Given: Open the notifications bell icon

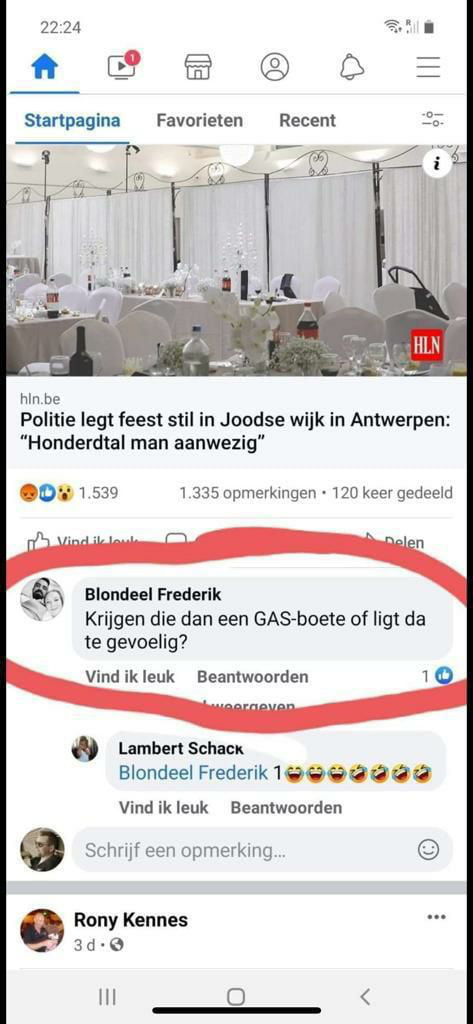Looking at the screenshot, I should [x=352, y=67].
